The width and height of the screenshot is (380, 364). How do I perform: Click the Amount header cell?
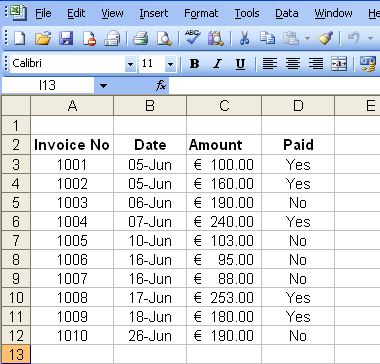point(224,145)
